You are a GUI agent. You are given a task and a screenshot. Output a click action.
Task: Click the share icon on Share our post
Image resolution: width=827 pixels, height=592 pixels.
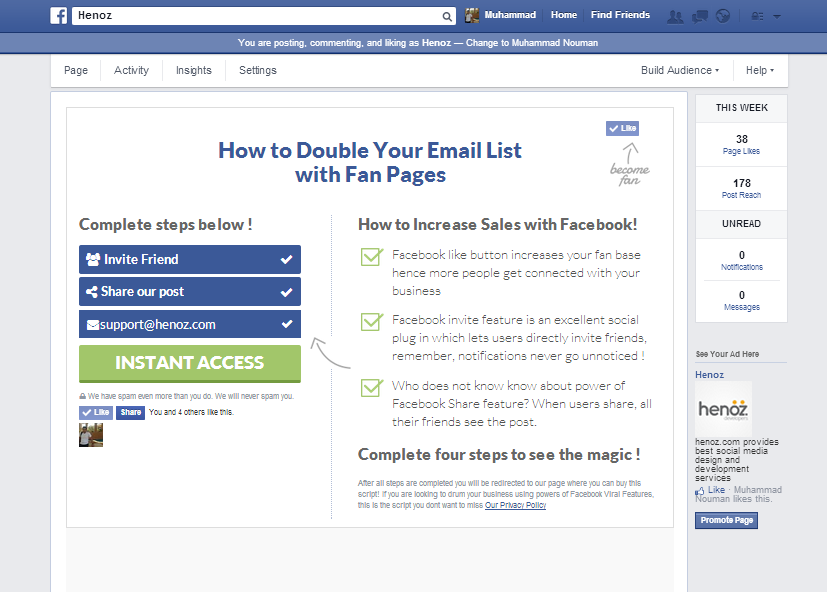[92, 292]
